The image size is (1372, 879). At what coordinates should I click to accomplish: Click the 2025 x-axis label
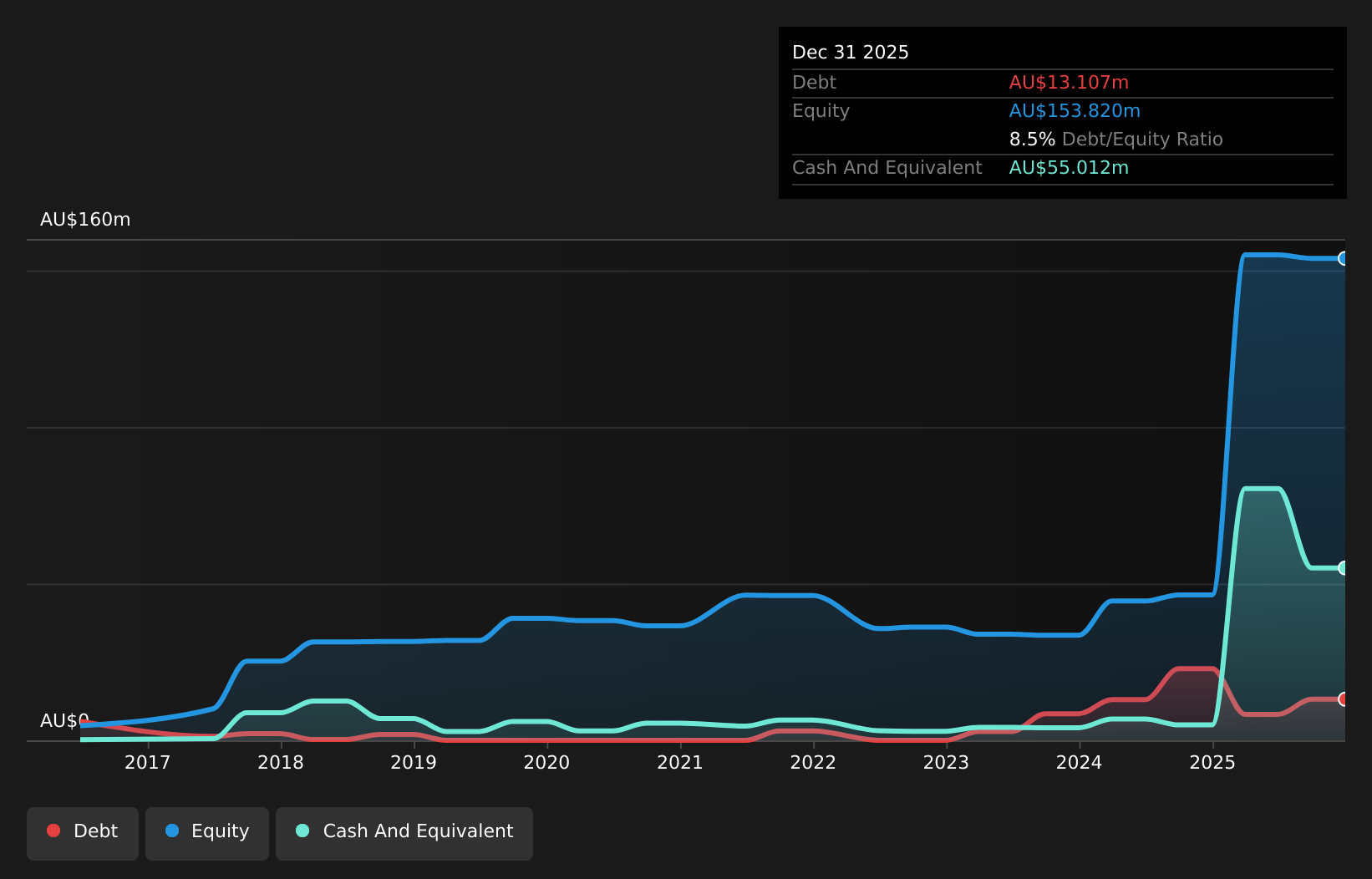point(1212,762)
